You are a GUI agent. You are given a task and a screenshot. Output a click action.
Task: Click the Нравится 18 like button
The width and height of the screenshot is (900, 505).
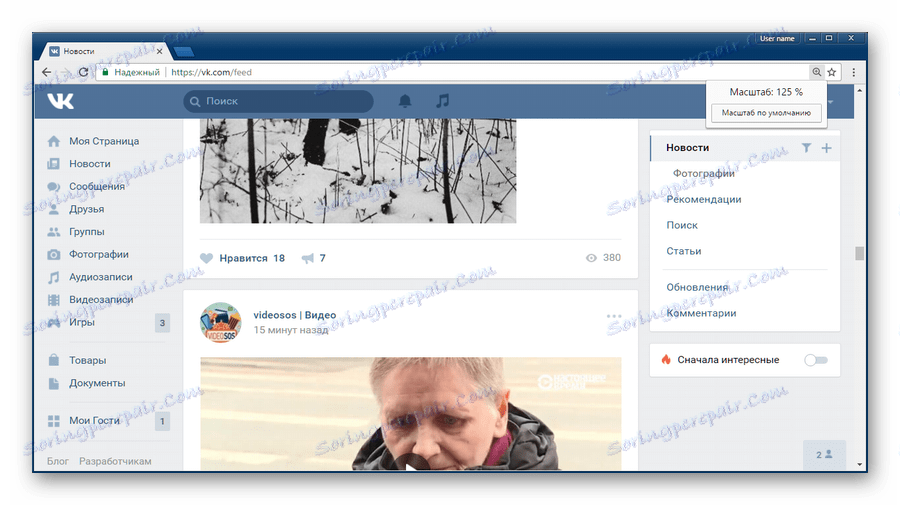243,258
